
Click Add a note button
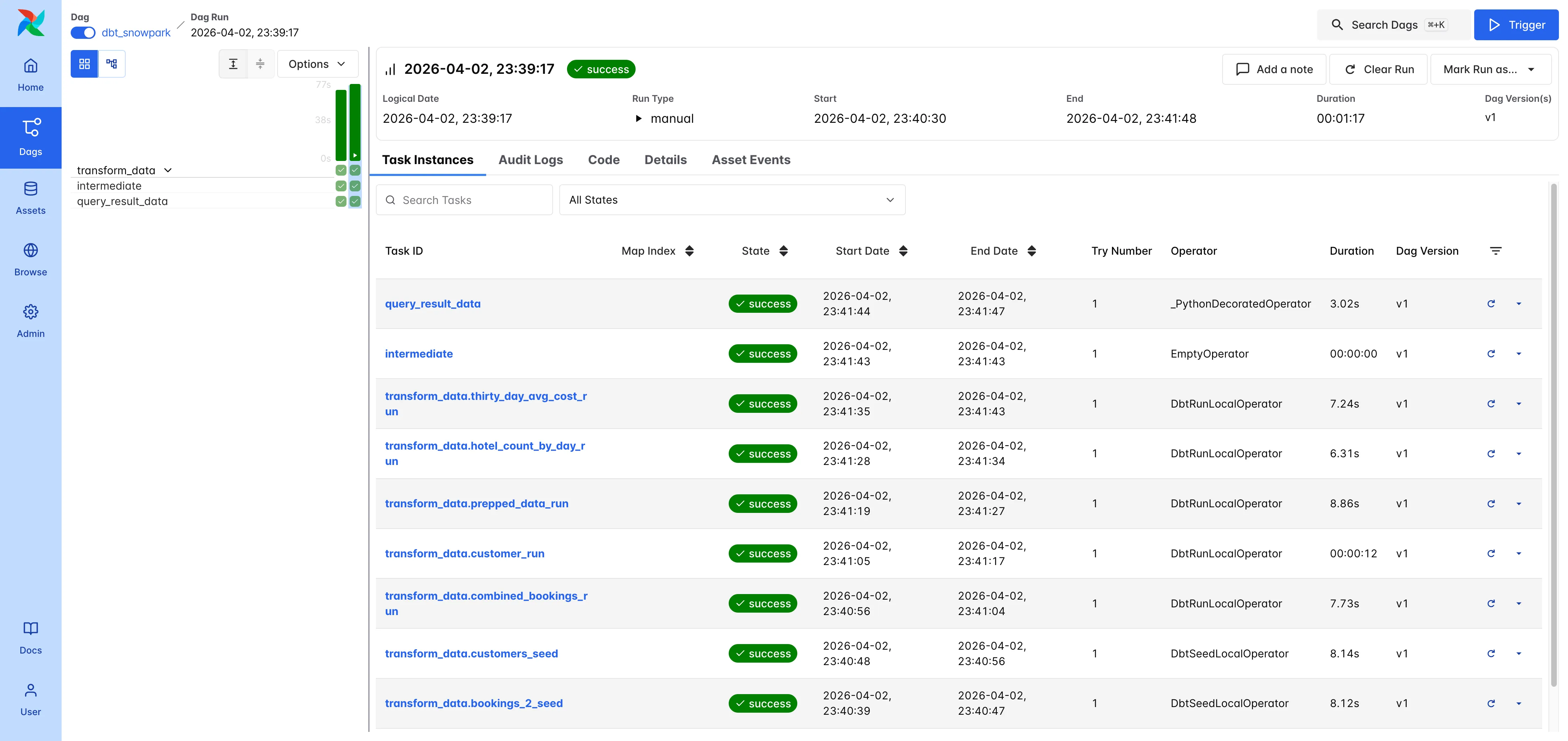click(1274, 69)
